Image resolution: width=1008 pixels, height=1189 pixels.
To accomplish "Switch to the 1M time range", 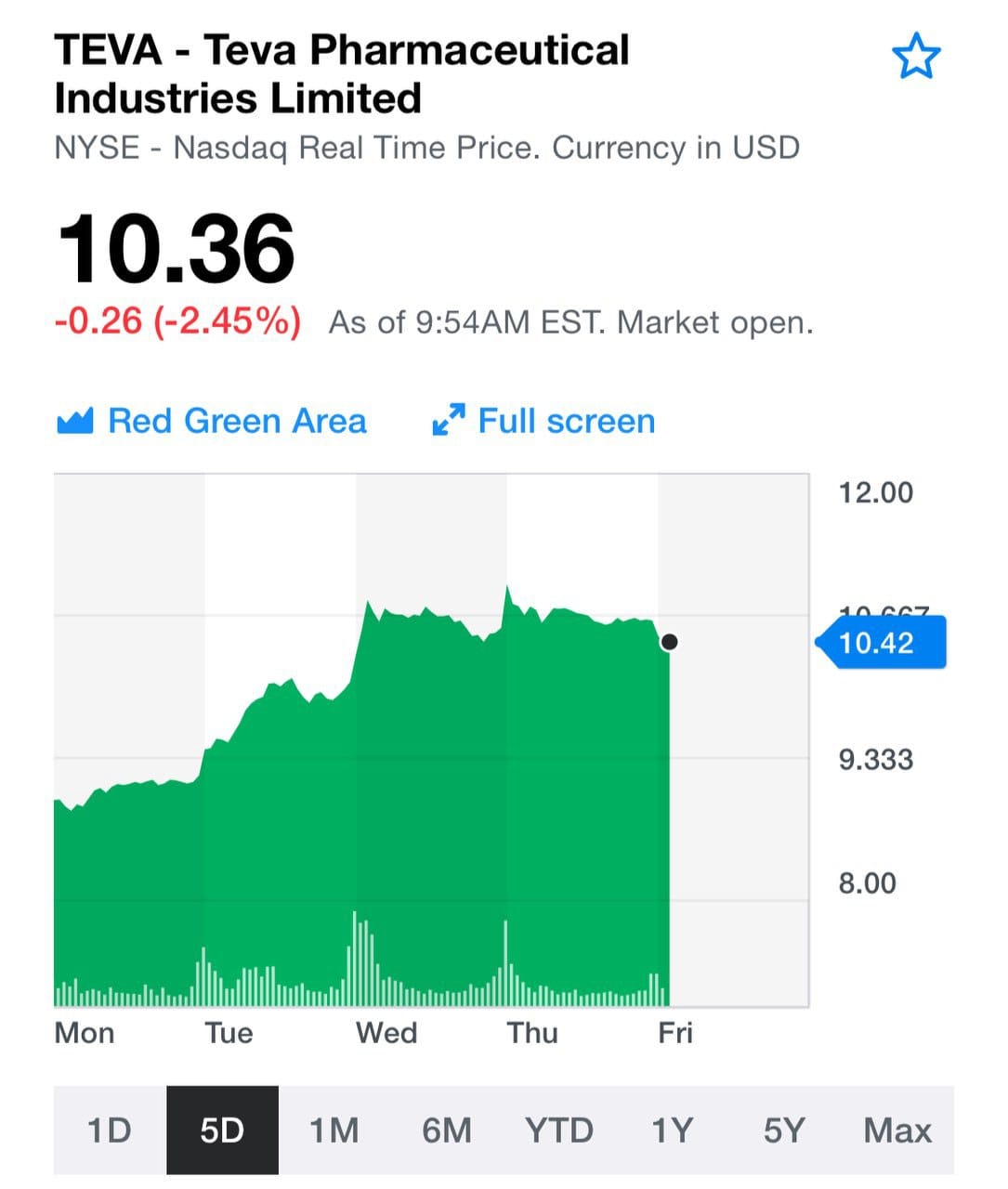I will point(334,1130).
